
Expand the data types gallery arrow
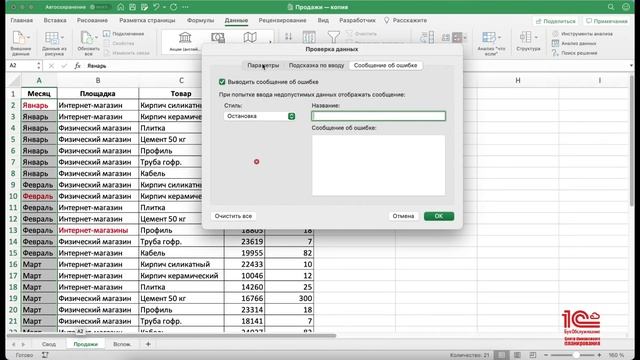click(270, 42)
